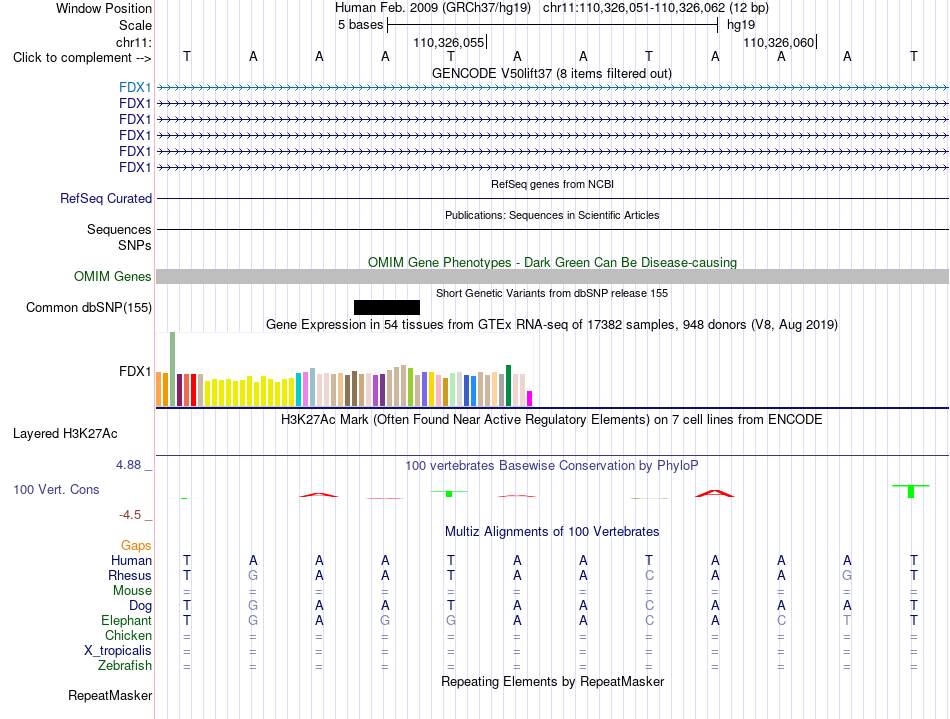
Task: Click the 110,326,060 position marker
Action: 779,42
